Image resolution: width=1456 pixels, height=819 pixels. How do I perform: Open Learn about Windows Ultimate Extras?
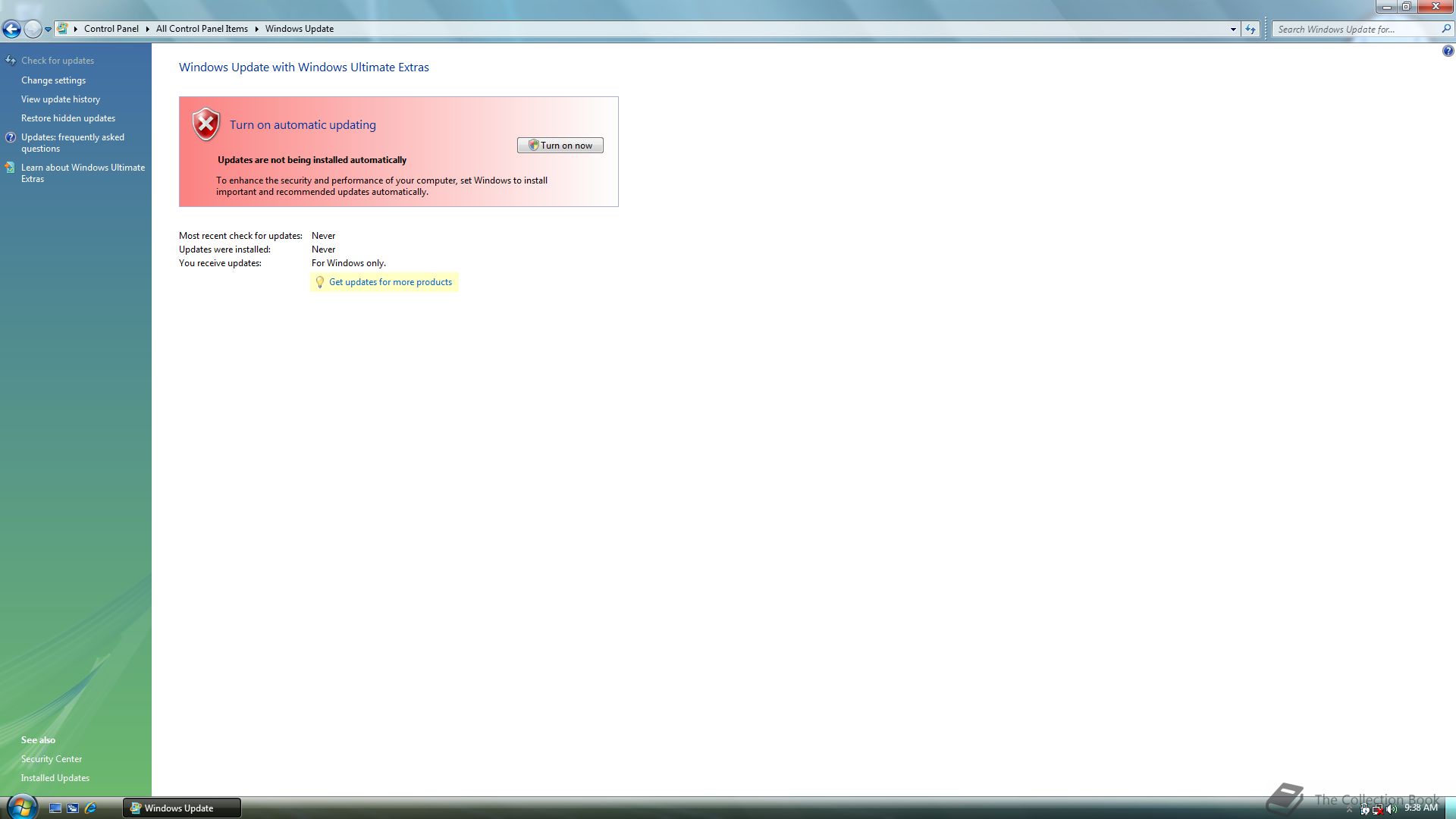83,173
